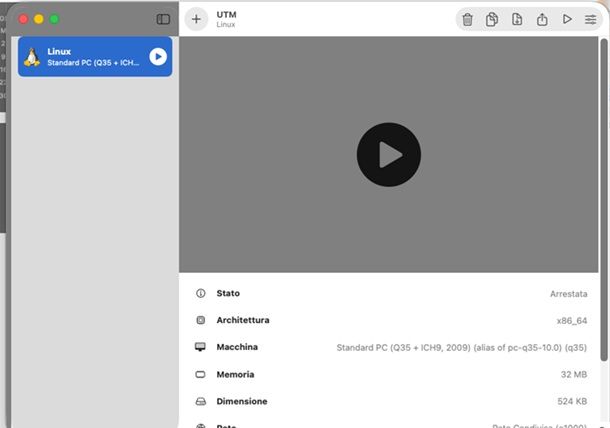Click the Macchina monitor icon
610x428 pixels.
tap(200, 347)
